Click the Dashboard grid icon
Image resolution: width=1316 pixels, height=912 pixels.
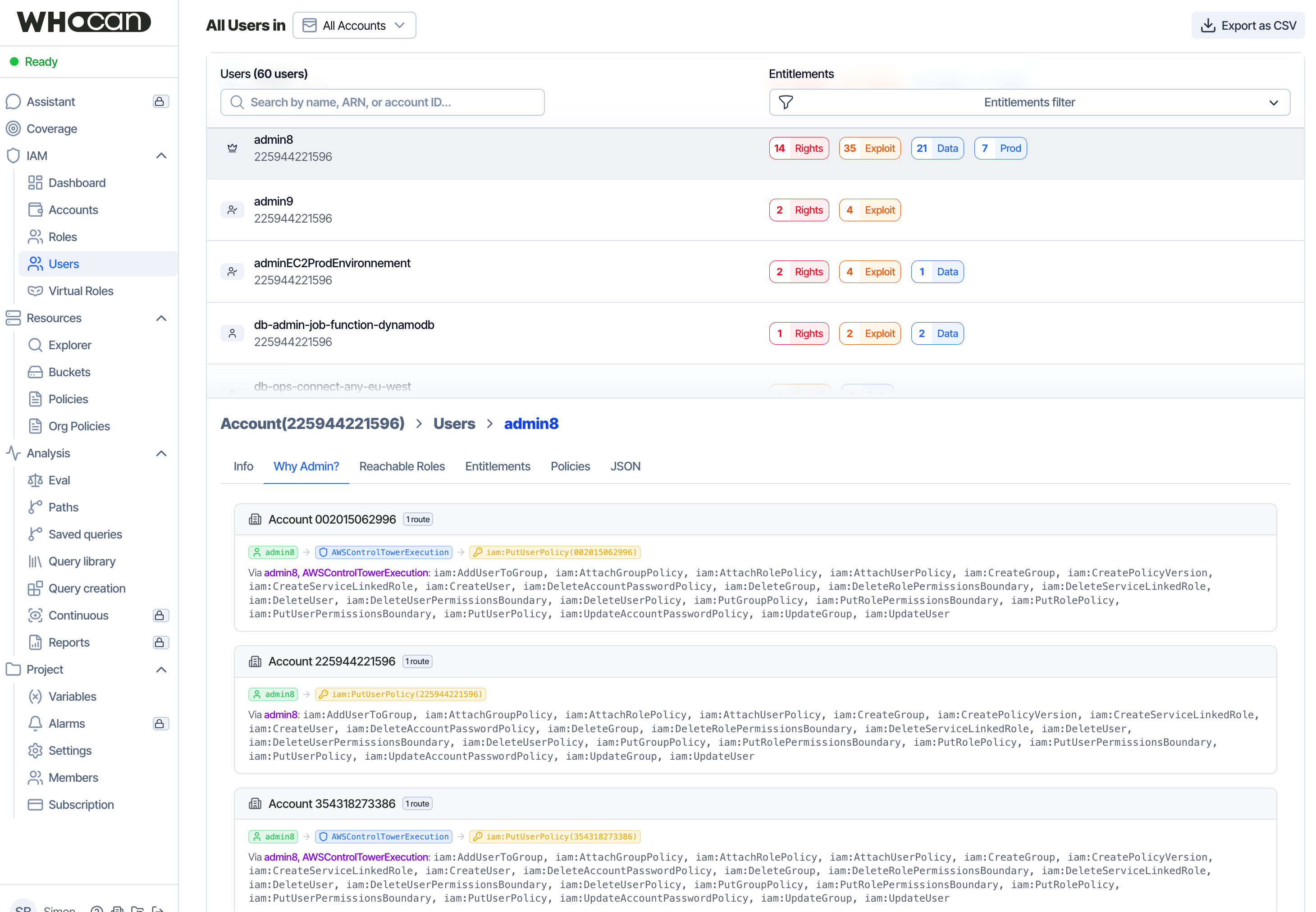36,183
